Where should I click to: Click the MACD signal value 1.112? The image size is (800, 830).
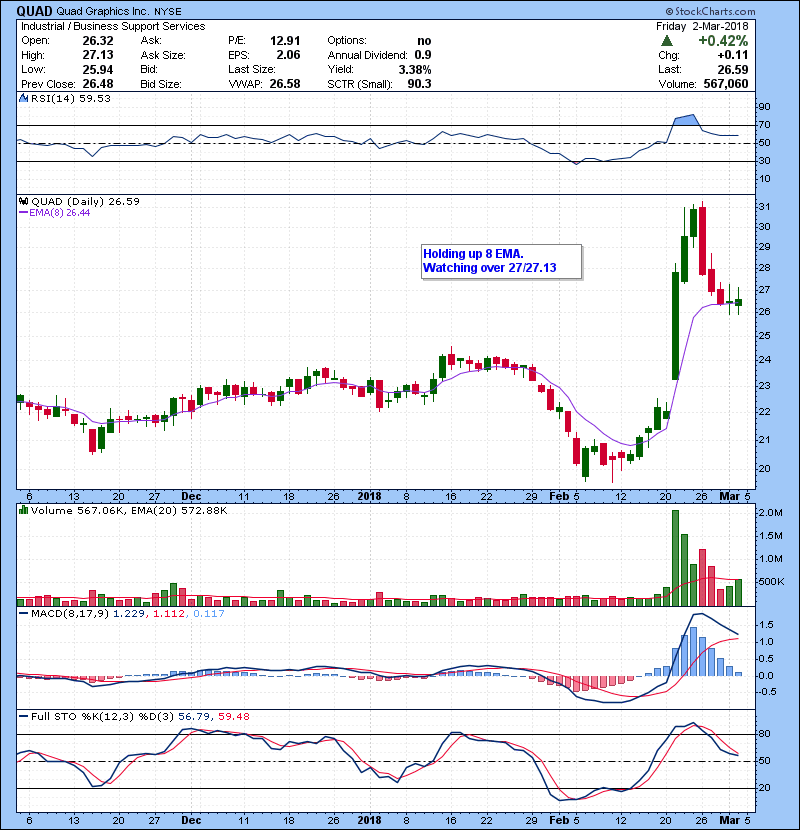[x=169, y=614]
